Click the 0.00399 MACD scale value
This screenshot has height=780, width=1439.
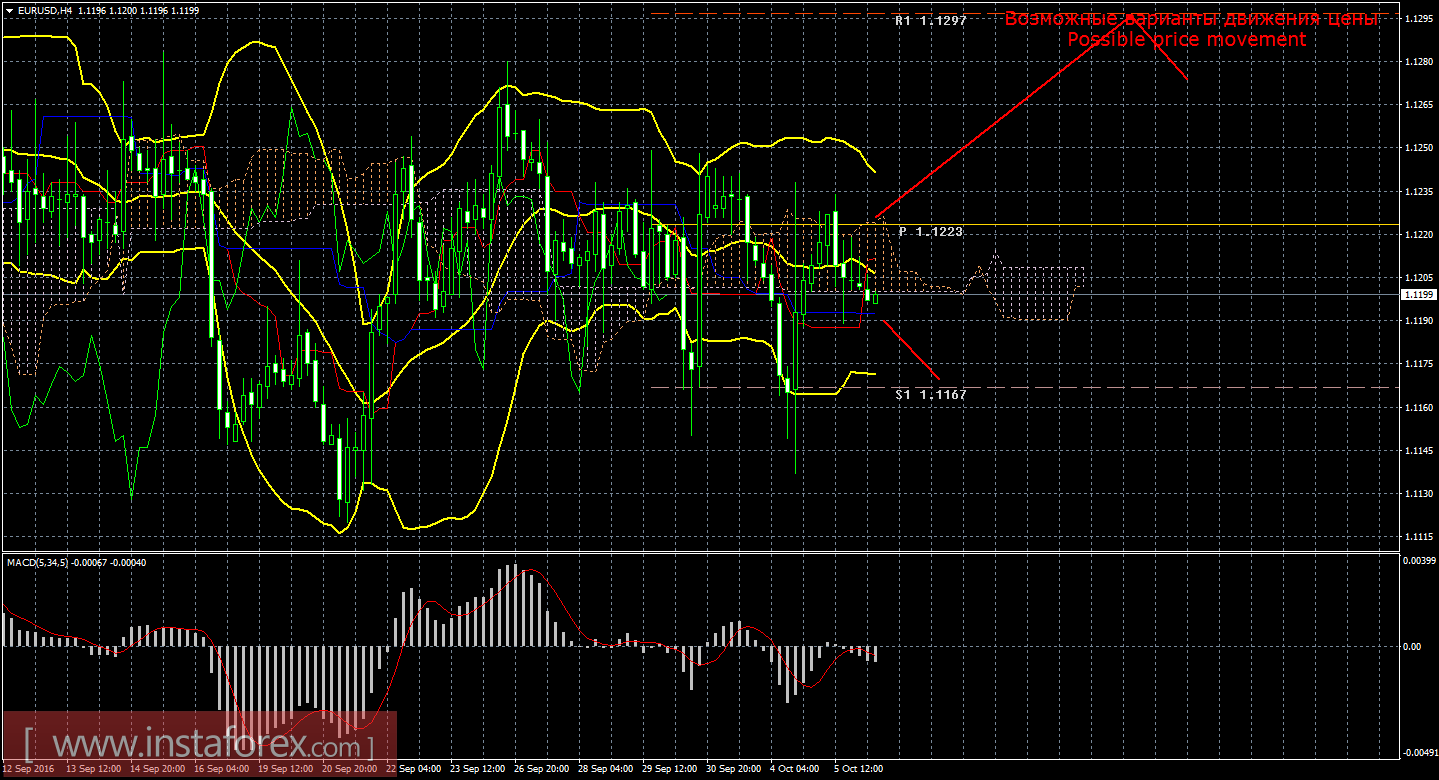tap(1418, 561)
